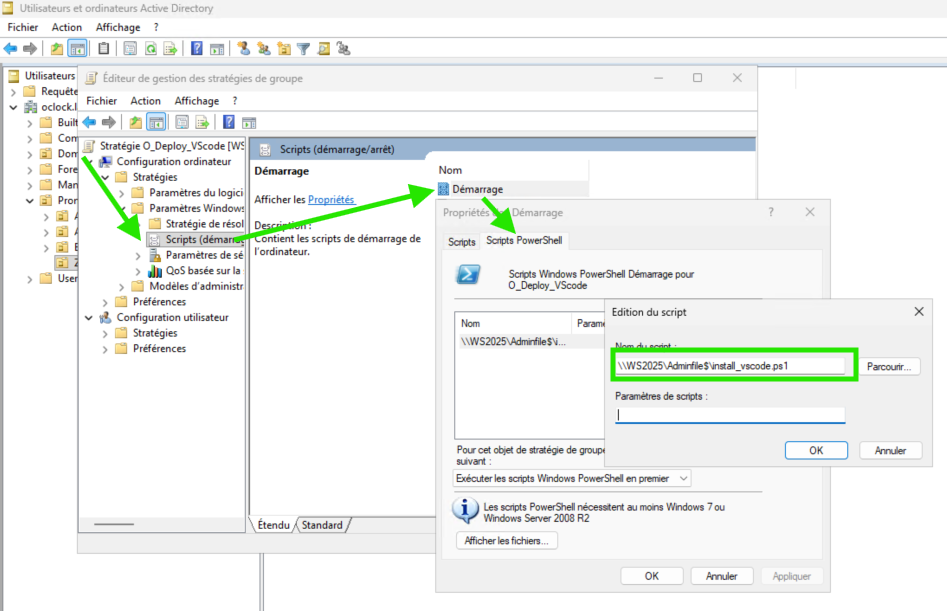Click the Parcourir... button

pos(888,366)
